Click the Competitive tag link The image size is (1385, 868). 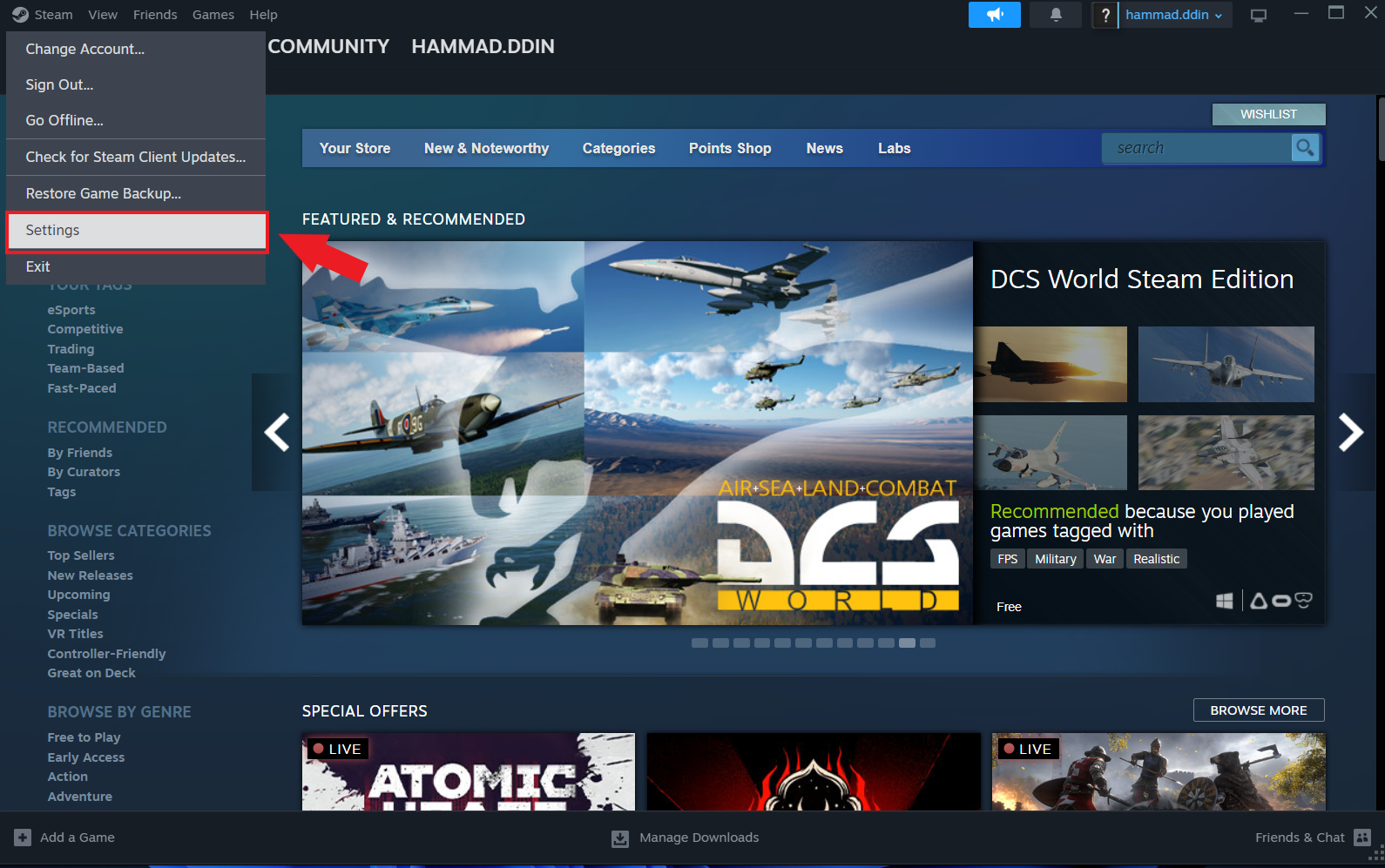click(x=85, y=329)
